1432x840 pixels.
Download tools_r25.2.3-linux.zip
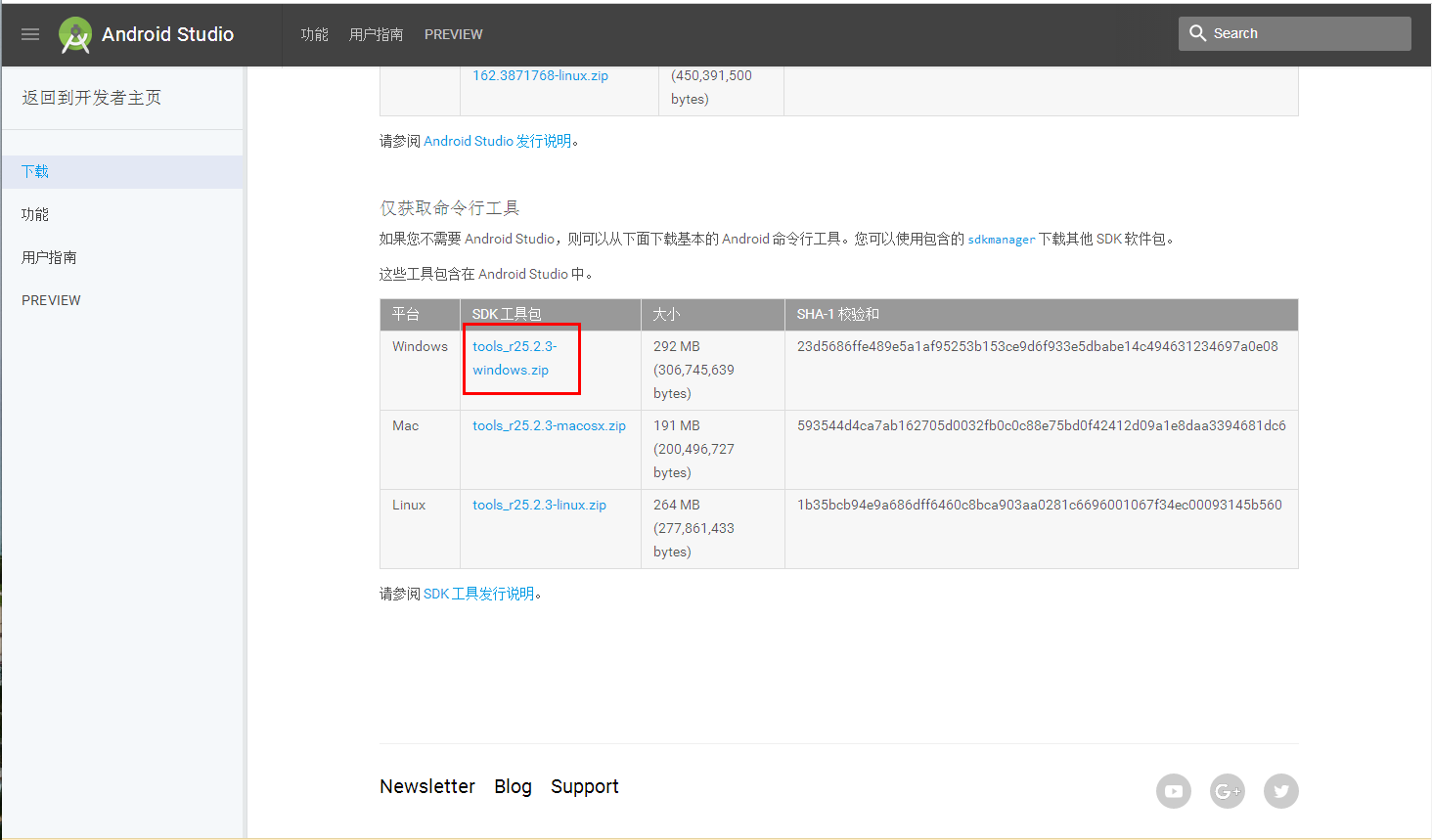[539, 505]
